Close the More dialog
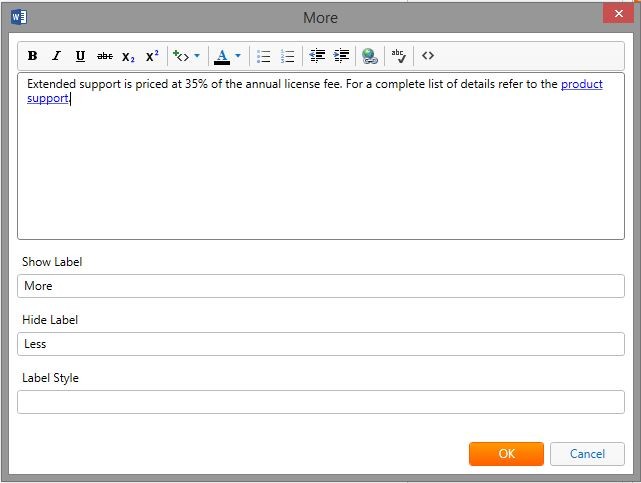Image resolution: width=641 pixels, height=483 pixels. point(619,13)
